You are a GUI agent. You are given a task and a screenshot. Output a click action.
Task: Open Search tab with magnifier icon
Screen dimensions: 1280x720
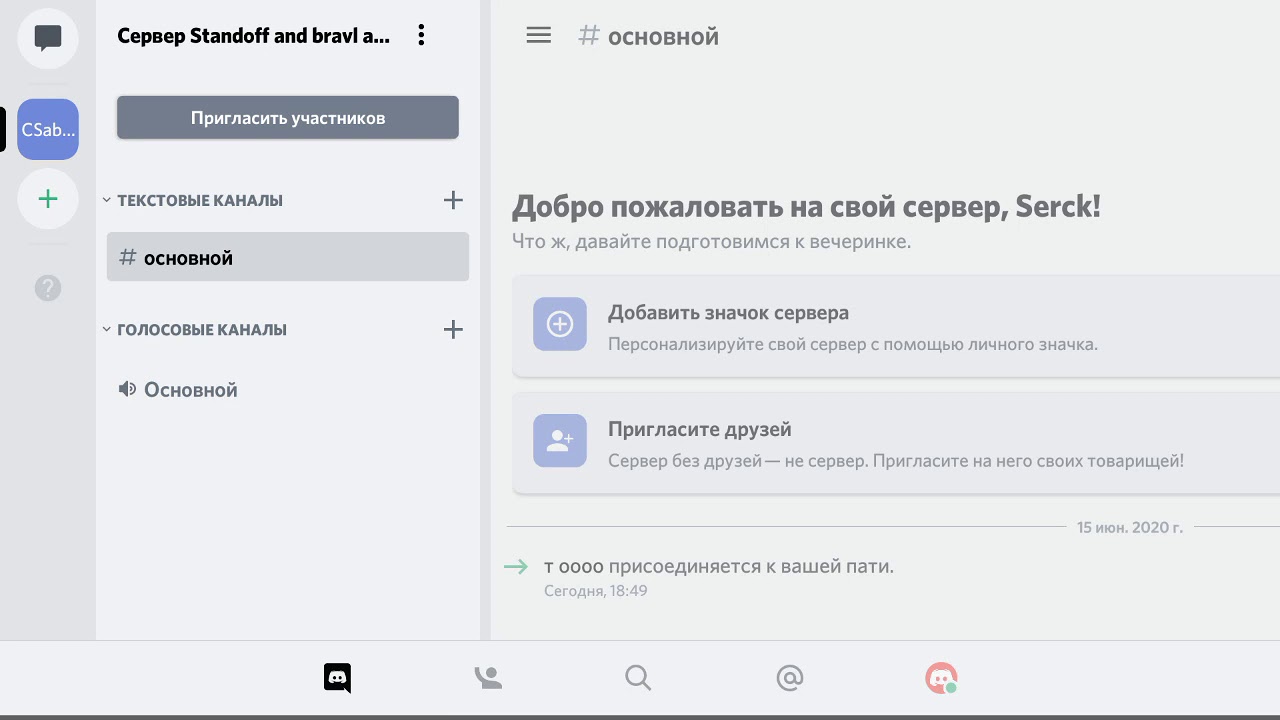(638, 678)
